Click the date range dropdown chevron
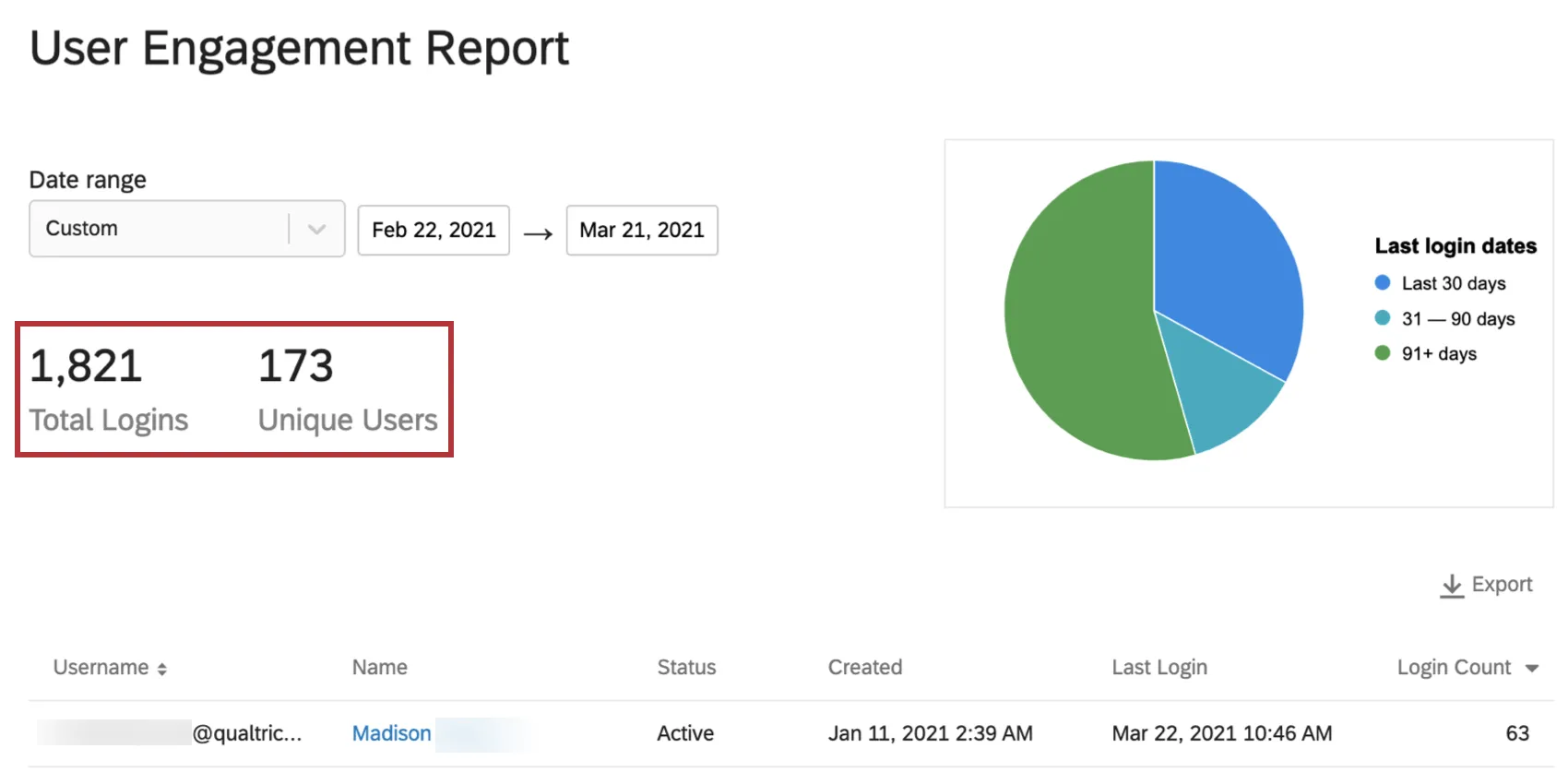1568x784 pixels. tap(316, 229)
